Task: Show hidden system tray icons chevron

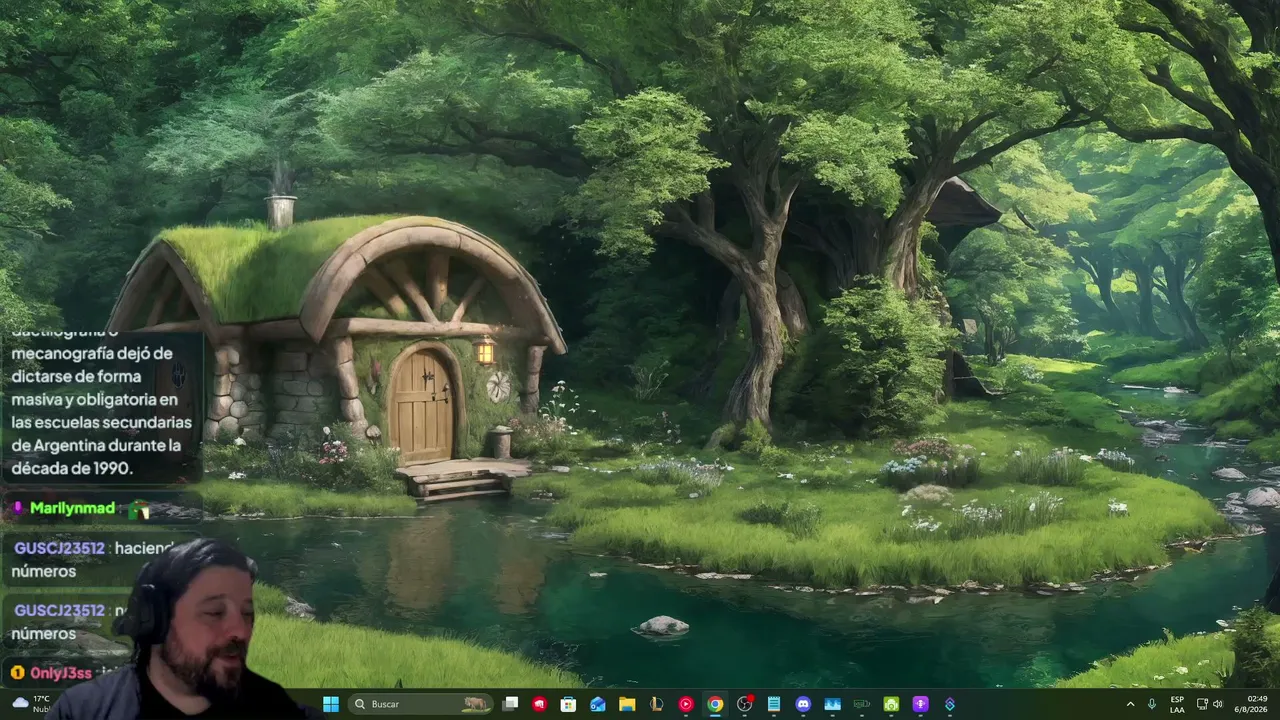Action: click(x=1131, y=704)
